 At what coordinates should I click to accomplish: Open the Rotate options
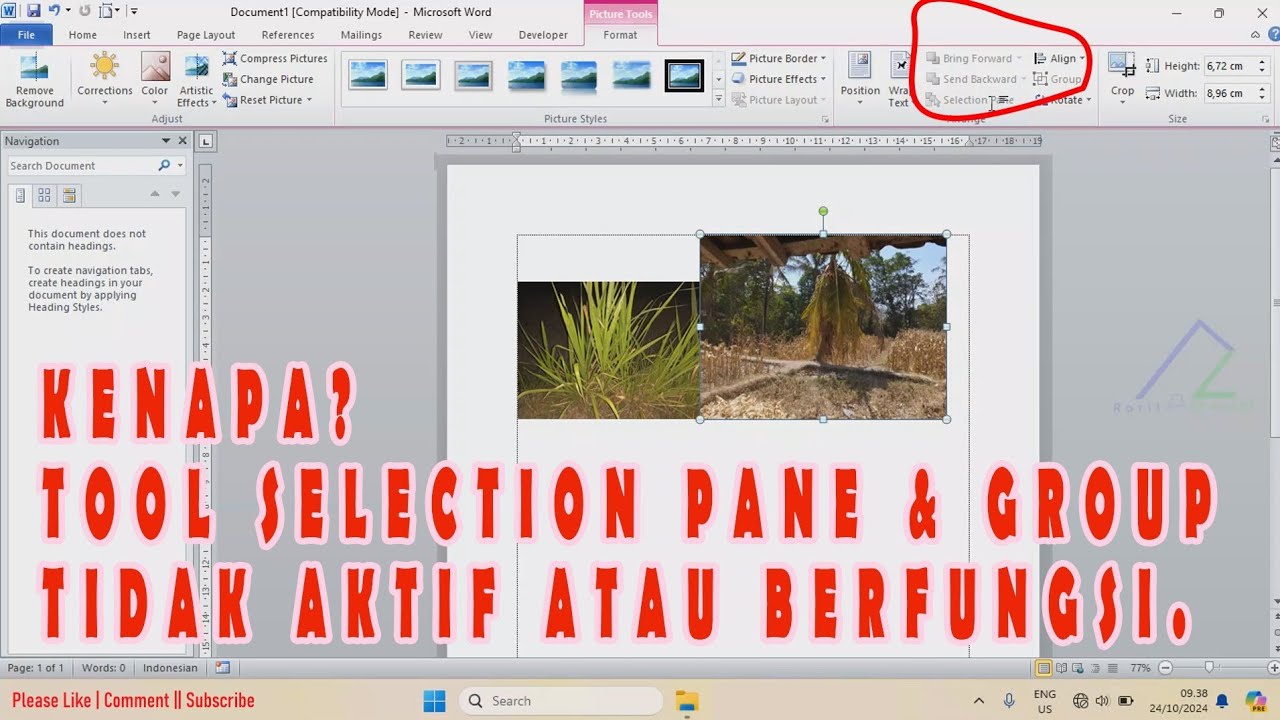point(1063,100)
